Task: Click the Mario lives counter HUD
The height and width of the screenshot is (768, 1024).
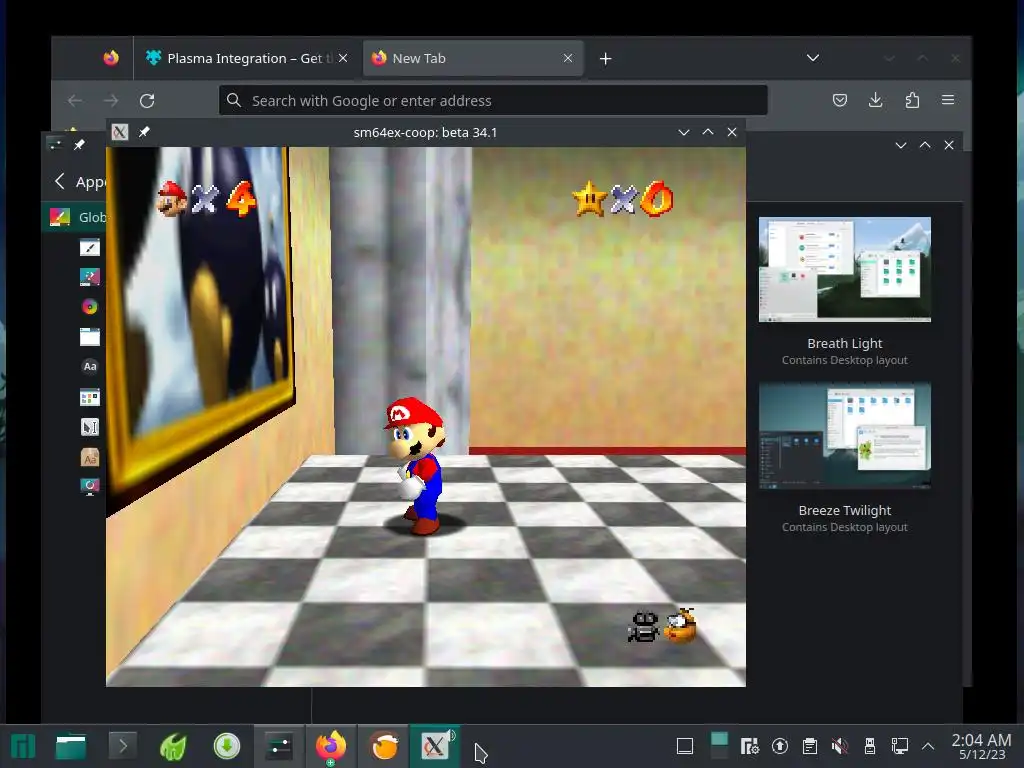Action: (x=206, y=199)
